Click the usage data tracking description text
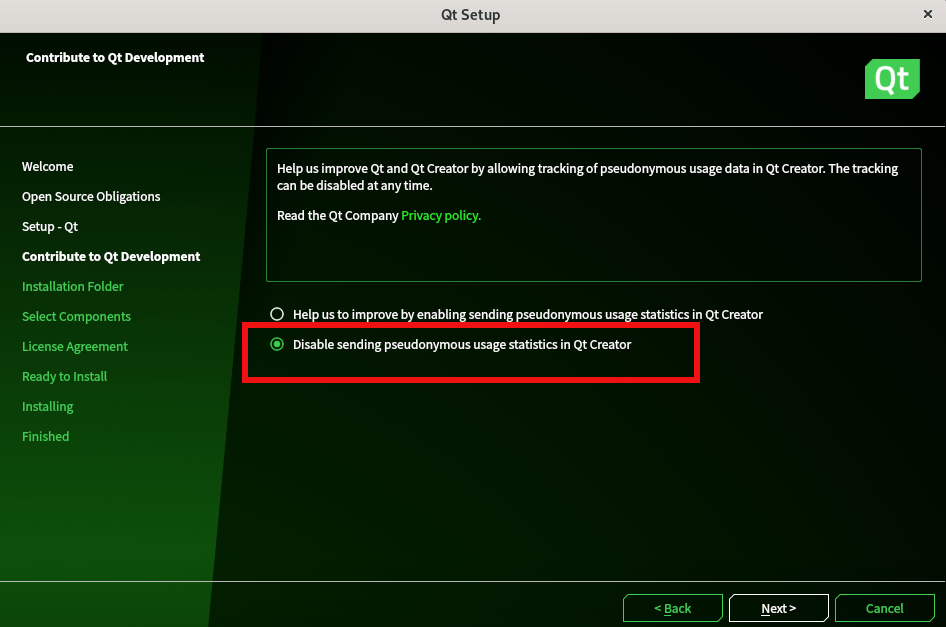This screenshot has width=946, height=627. [587, 177]
